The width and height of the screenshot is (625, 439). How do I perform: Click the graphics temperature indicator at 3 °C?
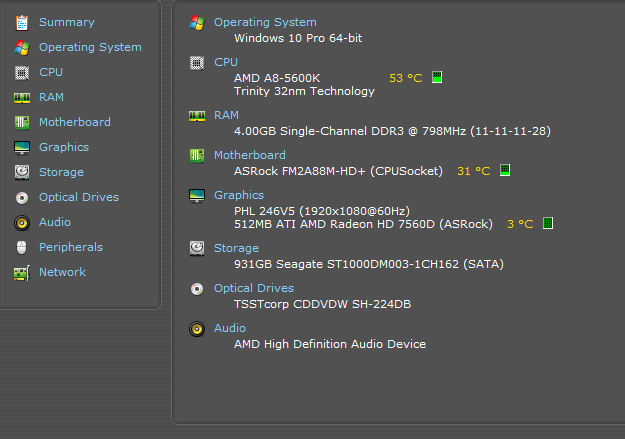click(548, 224)
